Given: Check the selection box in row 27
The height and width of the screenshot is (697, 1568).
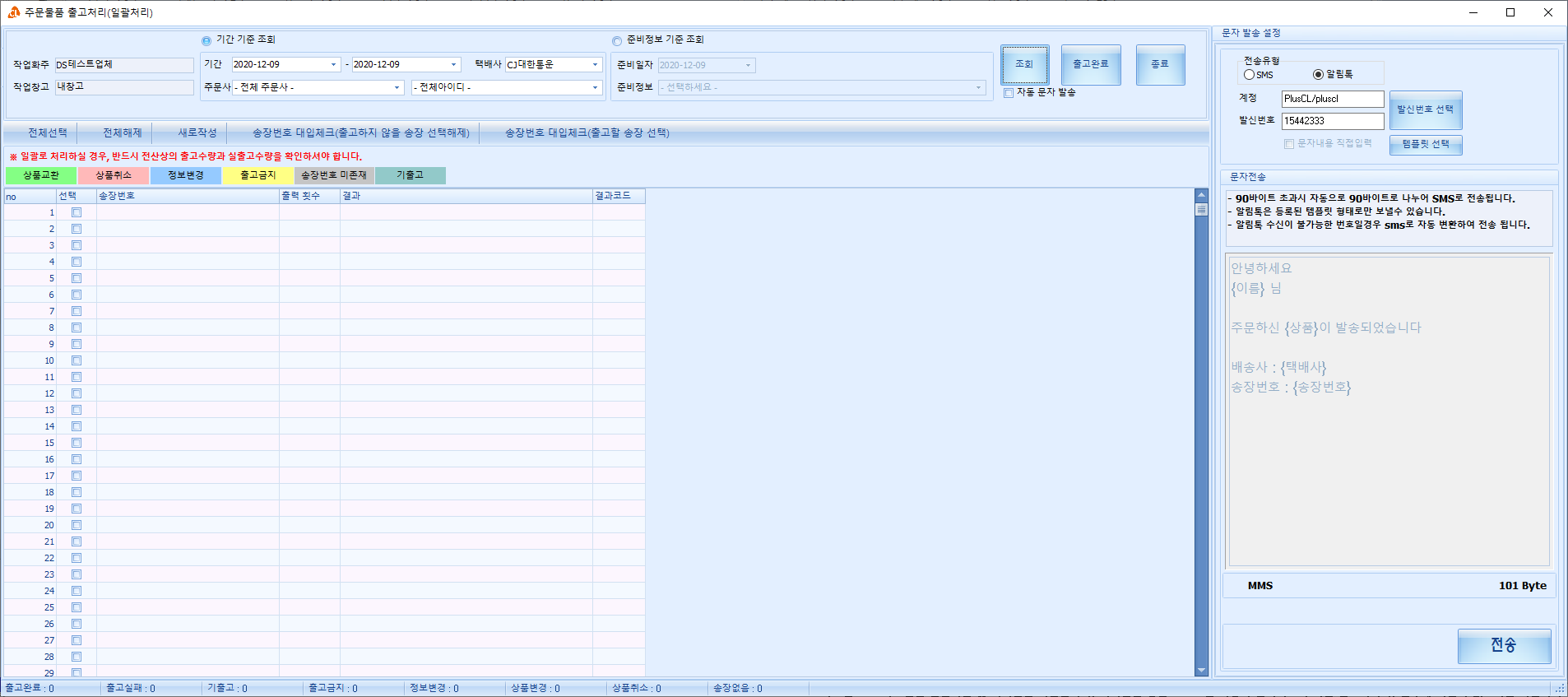Looking at the screenshot, I should [77, 640].
